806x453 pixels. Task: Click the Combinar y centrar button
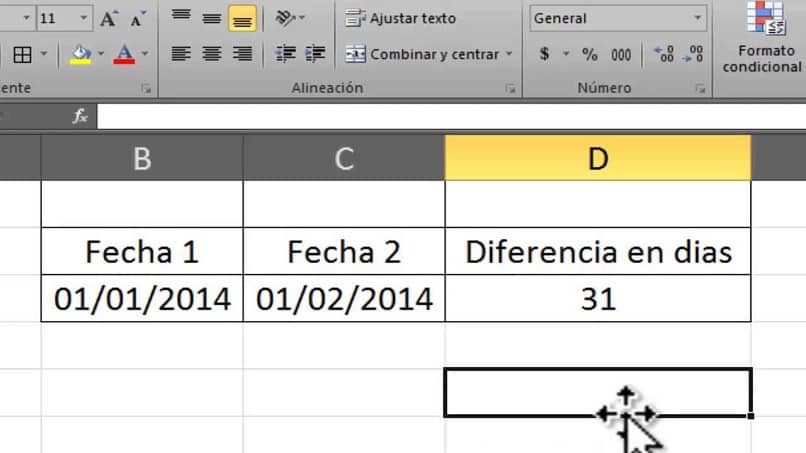[422, 54]
